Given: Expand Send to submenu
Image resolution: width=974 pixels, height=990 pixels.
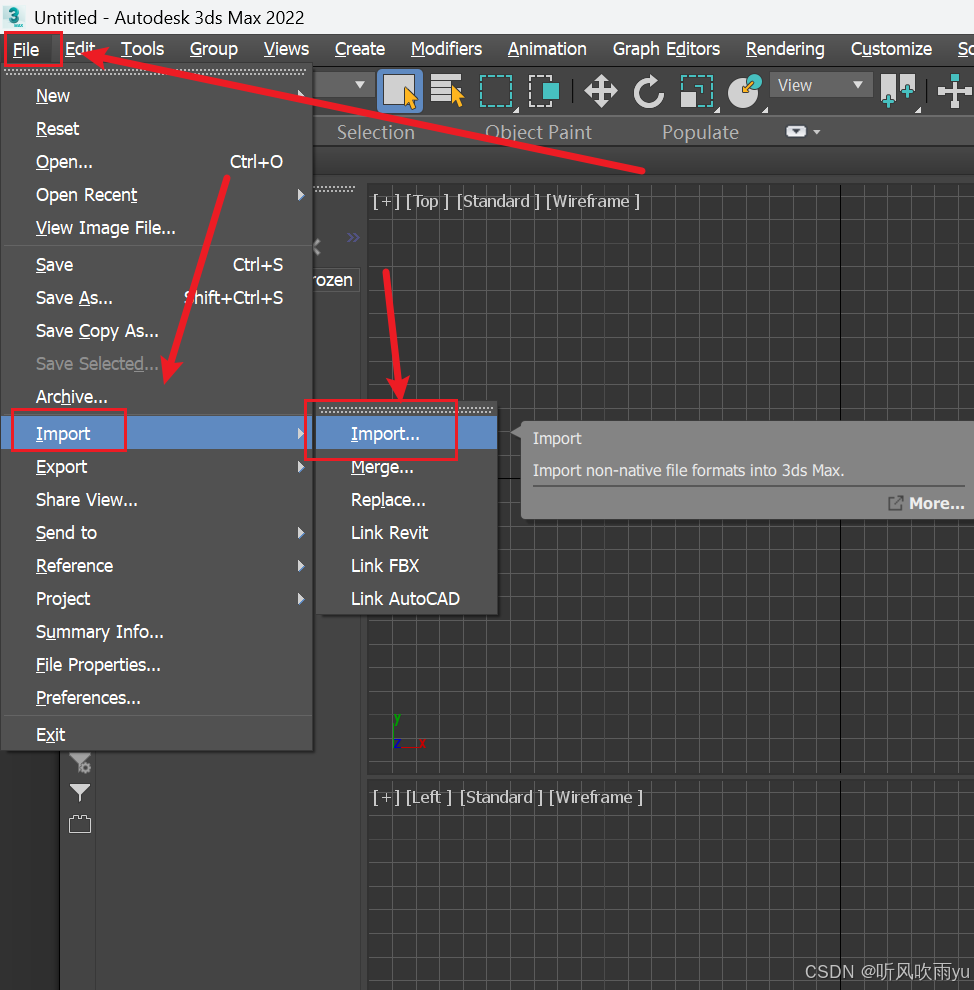Looking at the screenshot, I should point(157,533).
